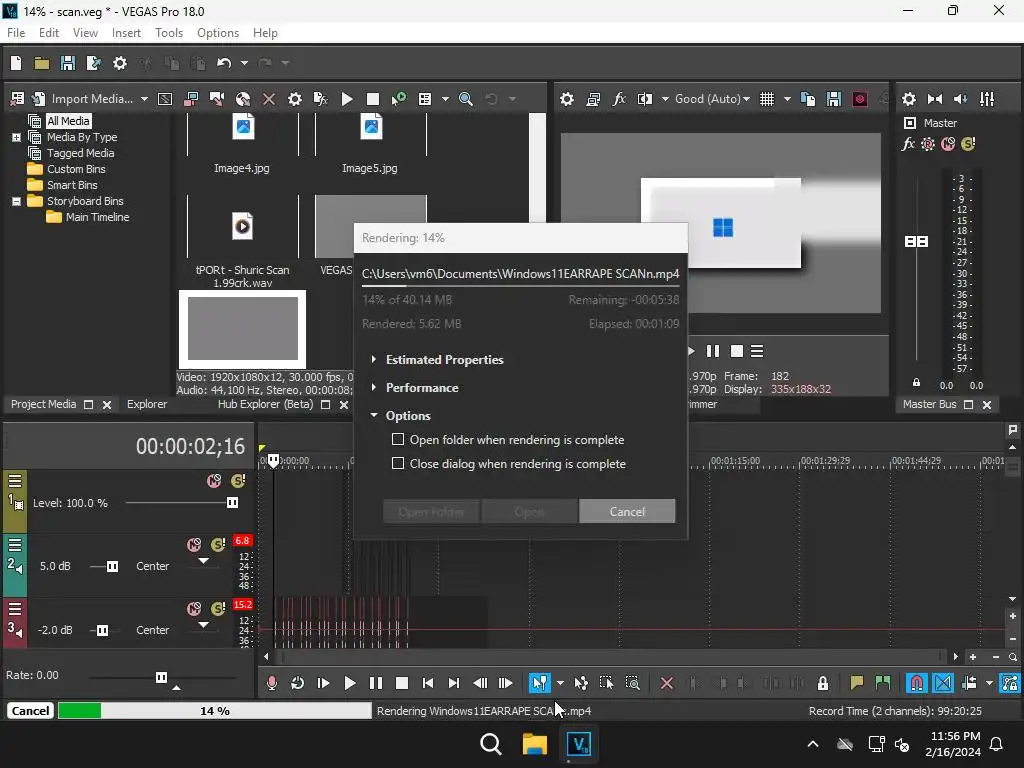Switch to the Explorer tab

pos(146,404)
